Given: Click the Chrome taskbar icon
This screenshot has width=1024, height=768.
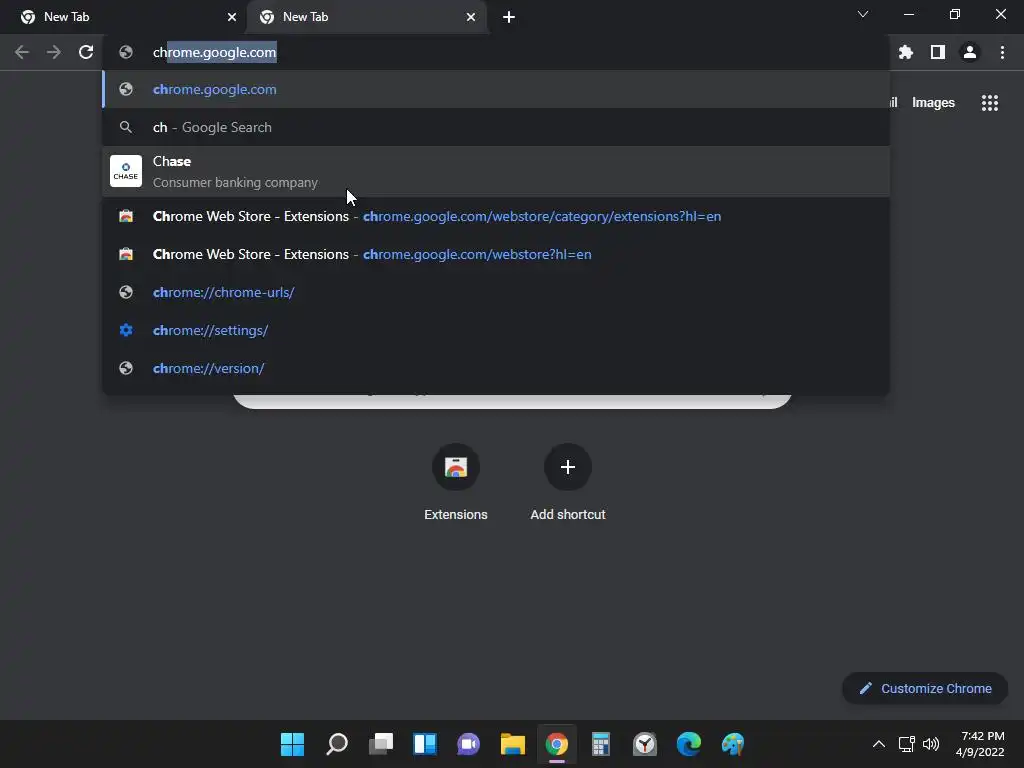Looking at the screenshot, I should [556, 744].
